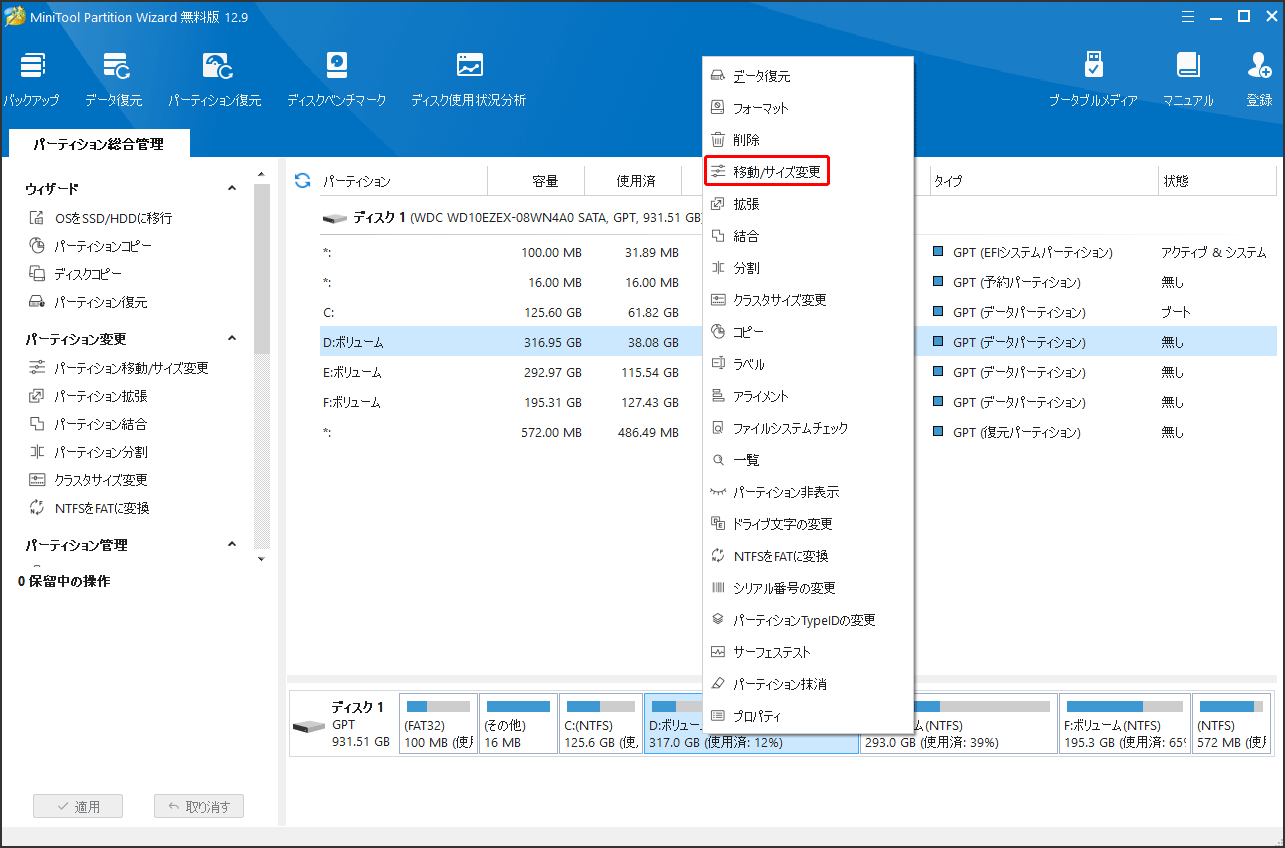
Task: Click the 適用 button
Action: [x=78, y=807]
